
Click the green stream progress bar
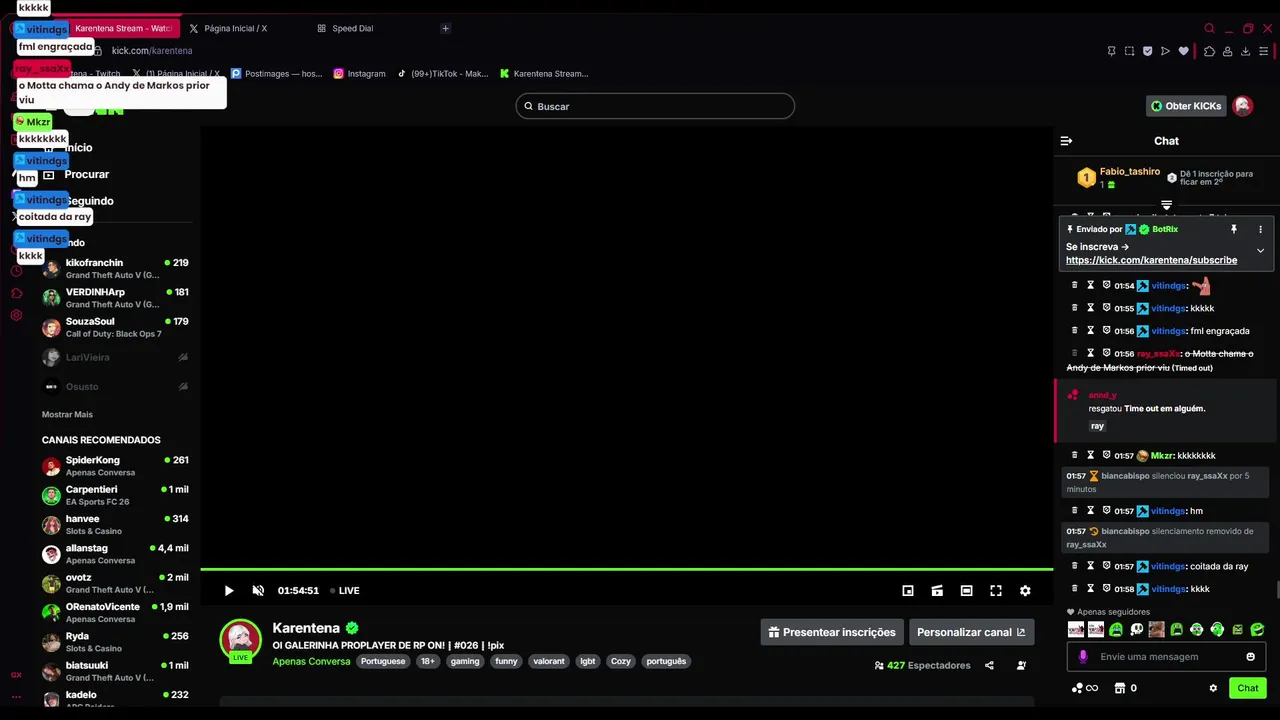point(626,570)
